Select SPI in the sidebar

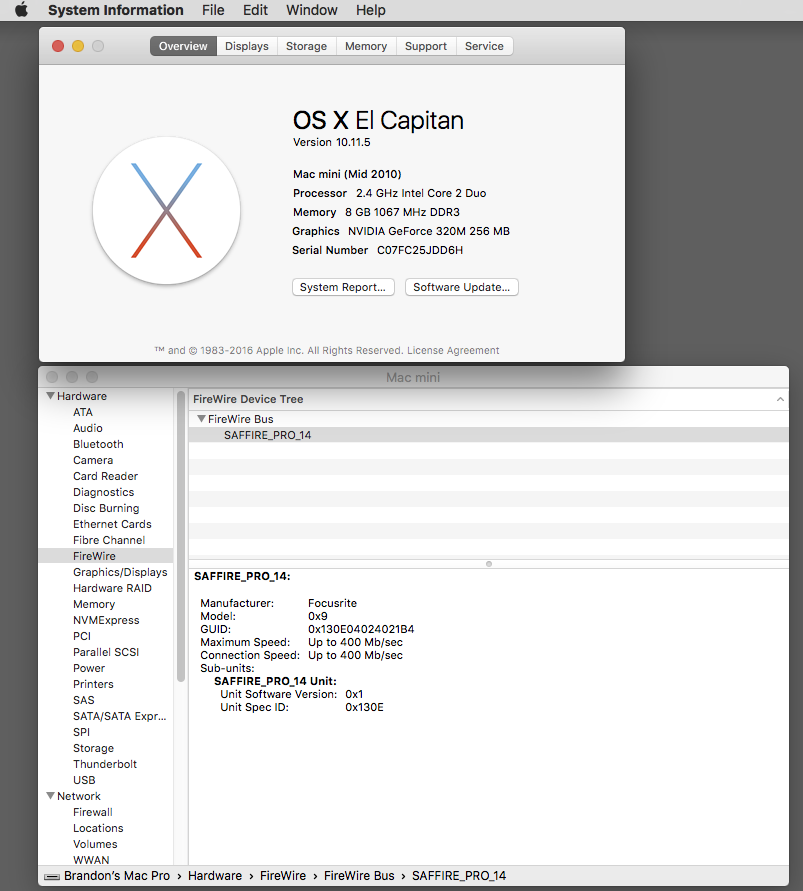click(x=81, y=732)
